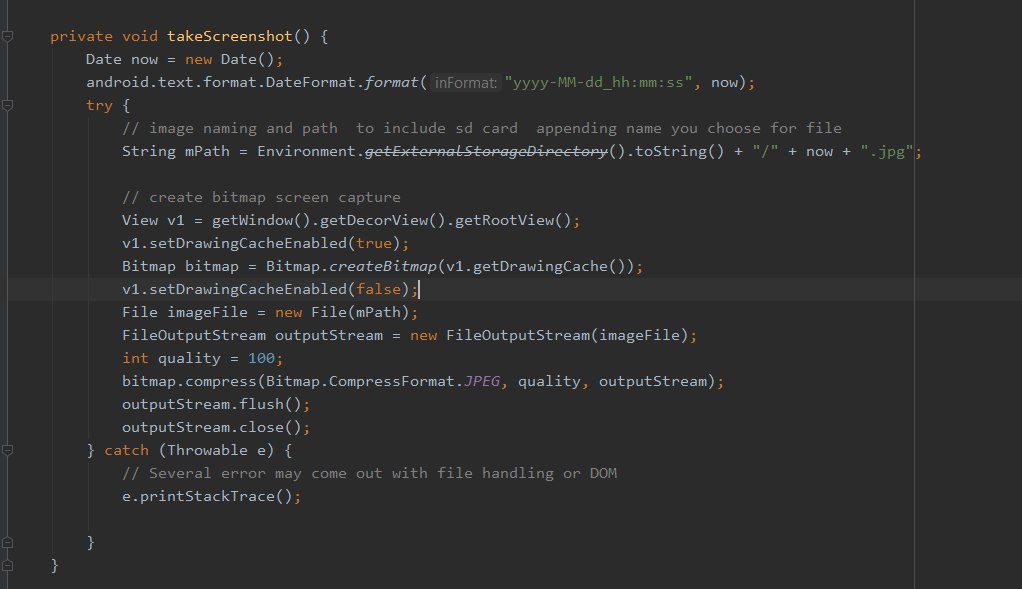Click getDrawingCache in the Bitmap line
The width and height of the screenshot is (1022, 589).
click(540, 266)
